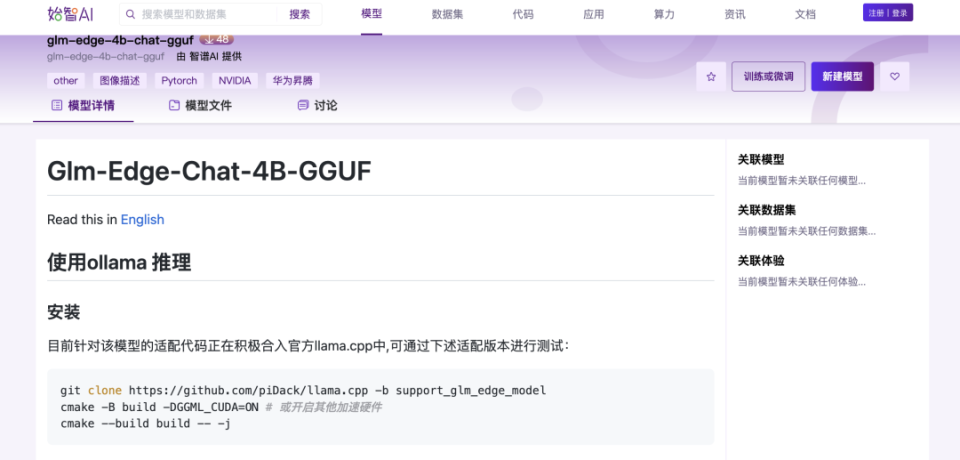Select the Pytorch tag
Viewport: 960px width, 460px height.
(x=179, y=81)
